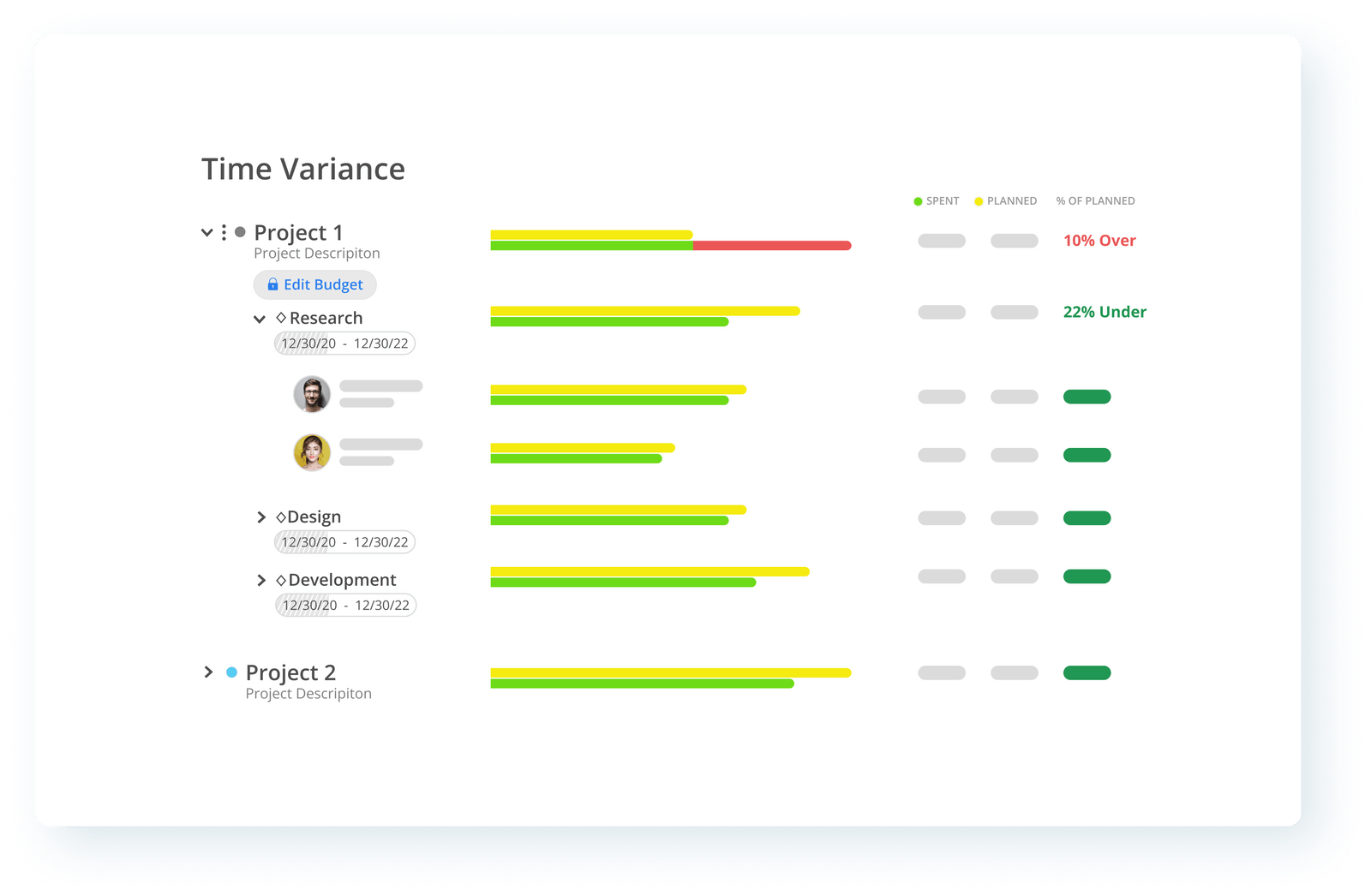
Task: Click the male avatar under Research
Action: click(312, 395)
